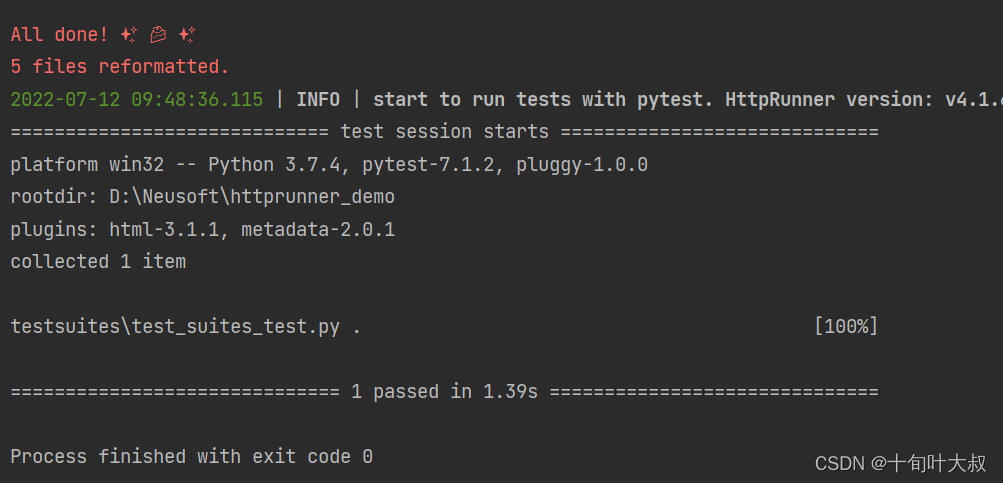
Task: Click the green timestamp 2022-07-12 09:48:36.115
Action: (136, 99)
